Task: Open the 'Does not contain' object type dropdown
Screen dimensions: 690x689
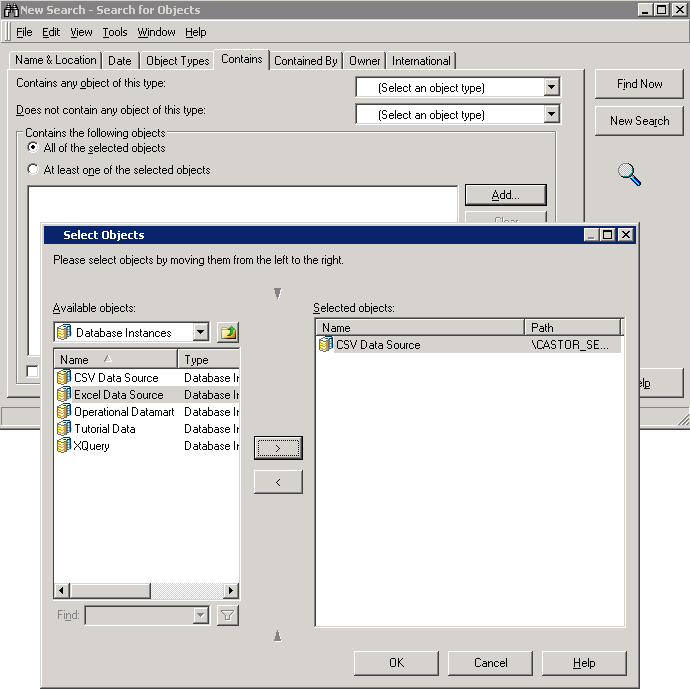Action: pyautogui.click(x=552, y=115)
